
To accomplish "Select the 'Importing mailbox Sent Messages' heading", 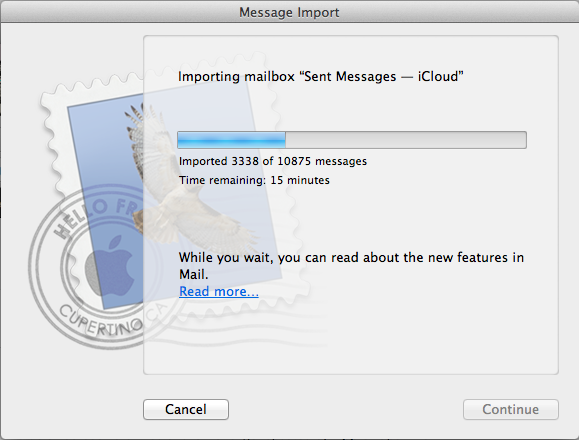I will pos(321,76).
